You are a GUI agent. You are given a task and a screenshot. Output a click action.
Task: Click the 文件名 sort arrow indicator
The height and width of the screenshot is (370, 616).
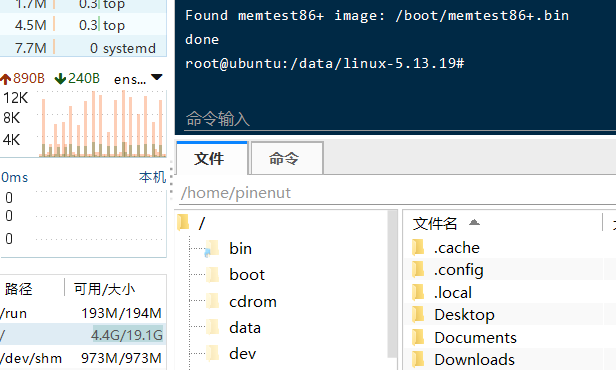(474, 222)
